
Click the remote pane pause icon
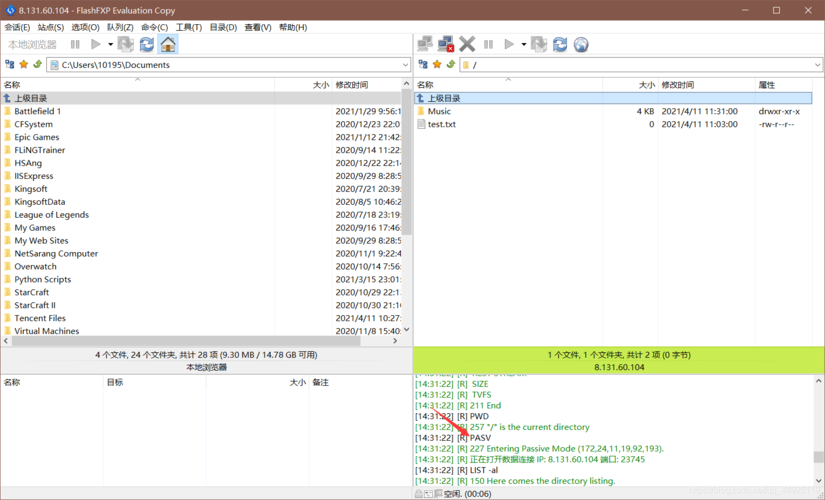pyautogui.click(x=488, y=45)
